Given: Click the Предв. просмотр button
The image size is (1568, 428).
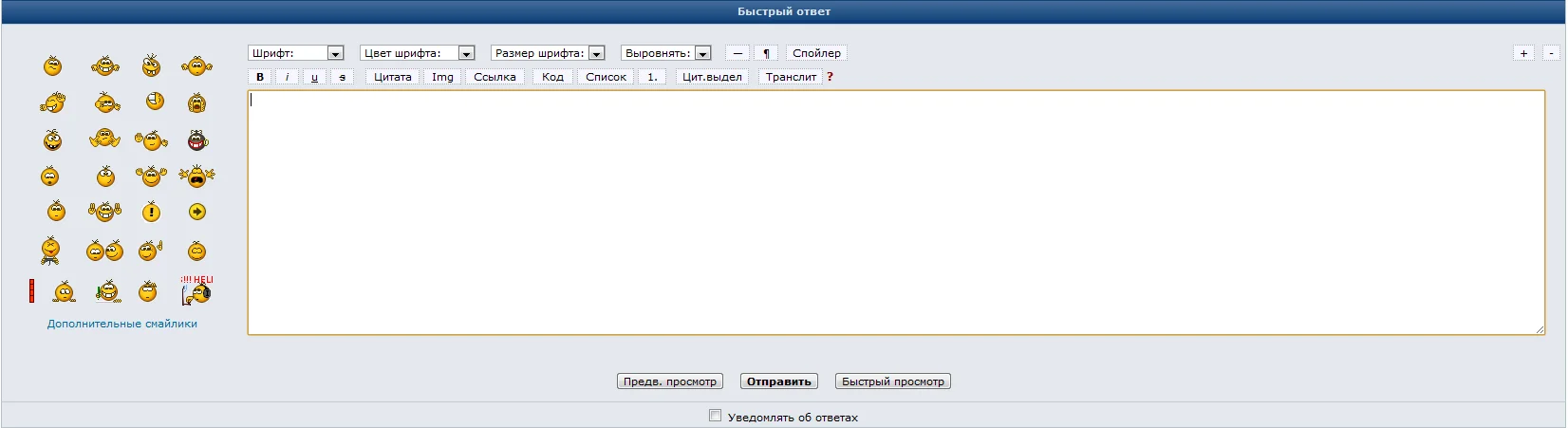Looking at the screenshot, I should (670, 381).
